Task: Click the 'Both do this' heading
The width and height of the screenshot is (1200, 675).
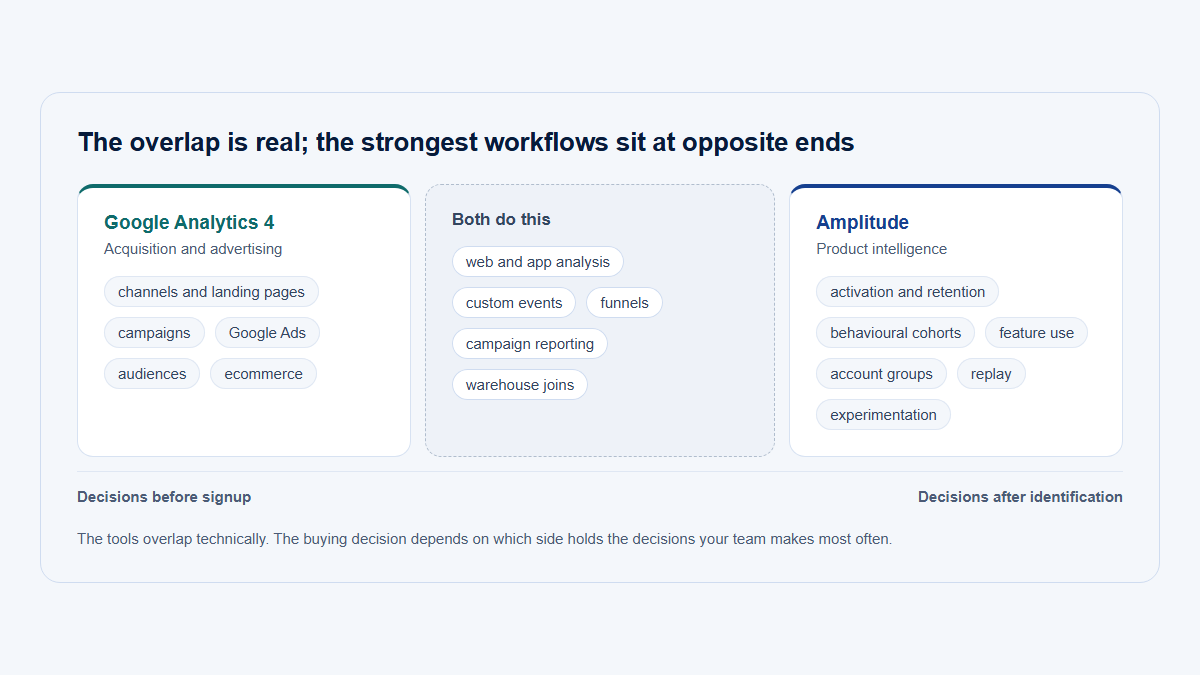Action: pos(501,219)
